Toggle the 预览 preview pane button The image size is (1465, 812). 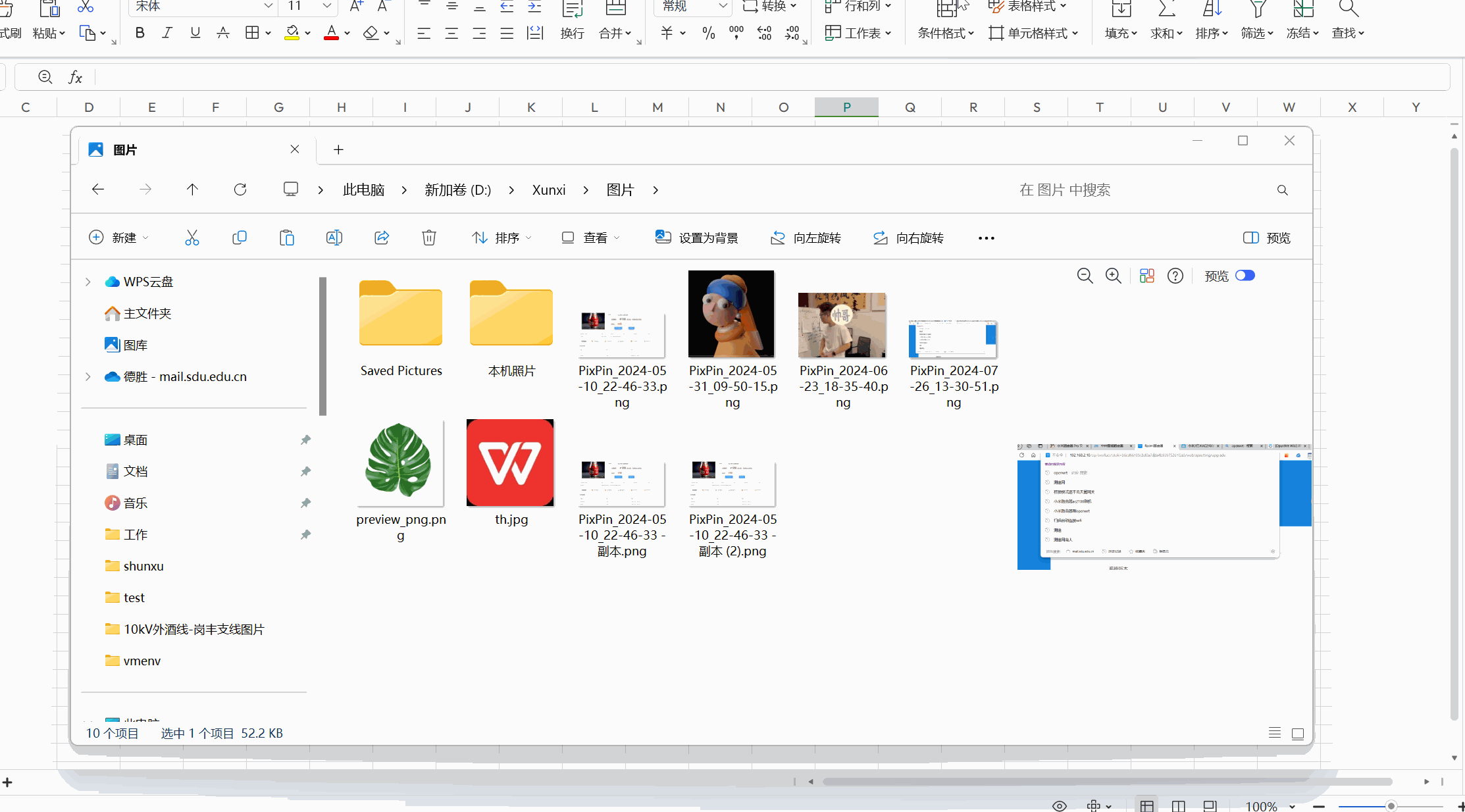tap(1266, 238)
